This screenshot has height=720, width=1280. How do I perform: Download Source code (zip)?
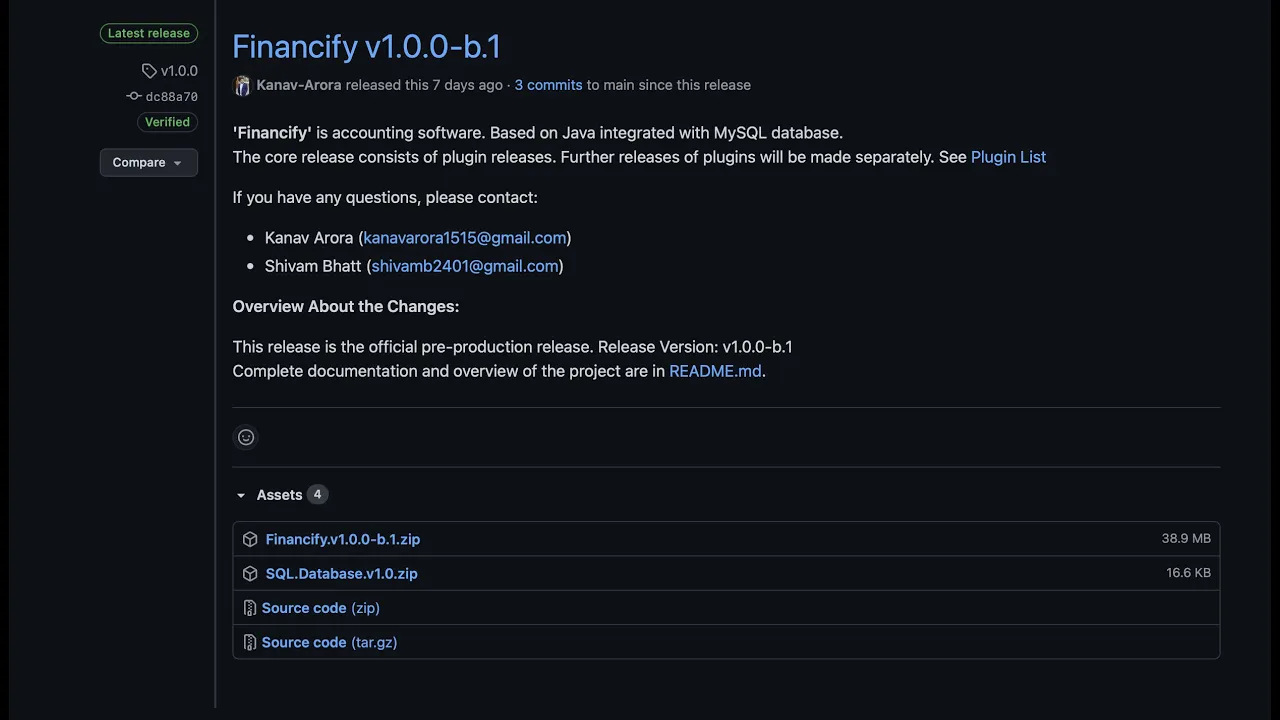[x=321, y=608]
